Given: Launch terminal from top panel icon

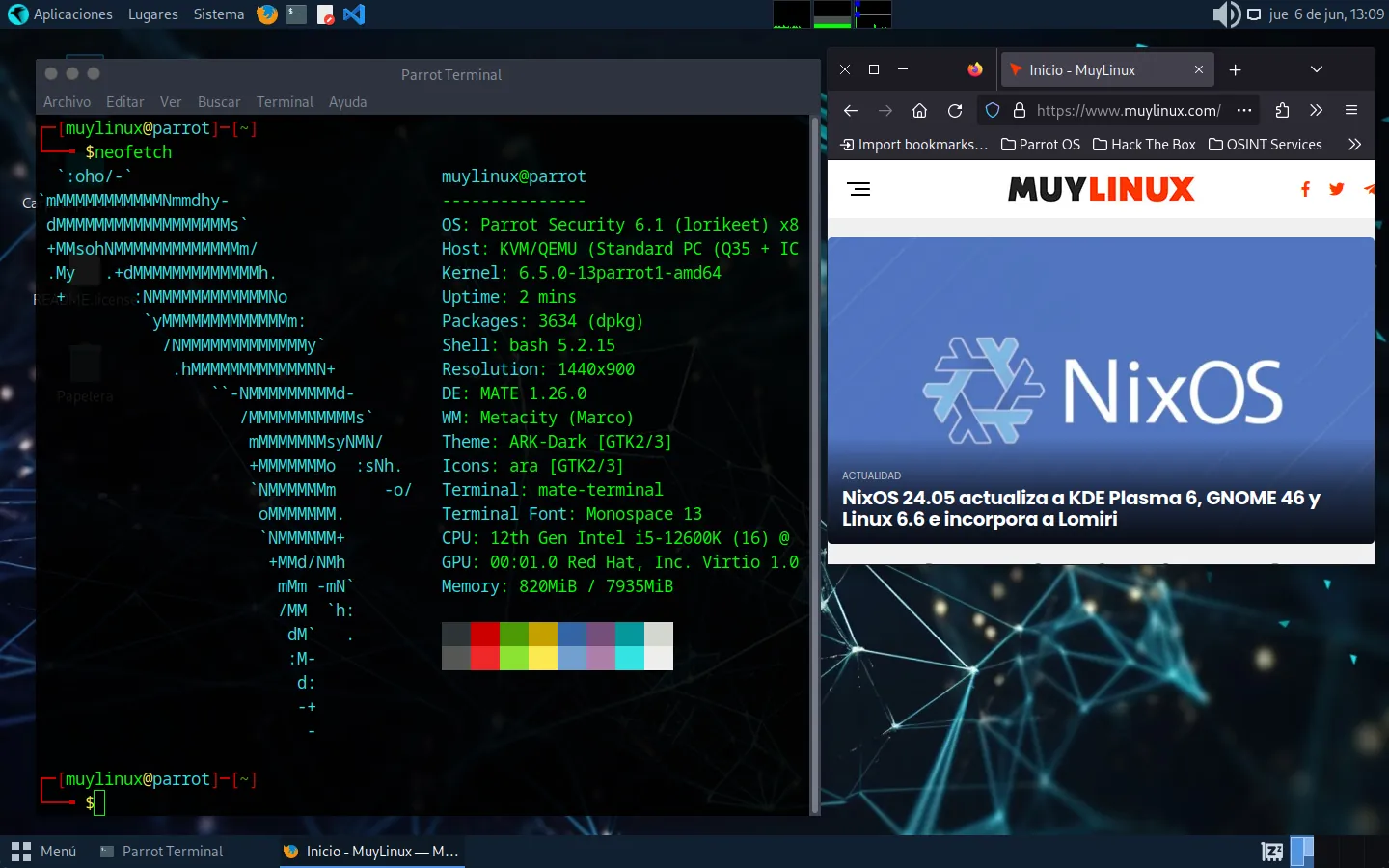Looking at the screenshot, I should tap(296, 14).
